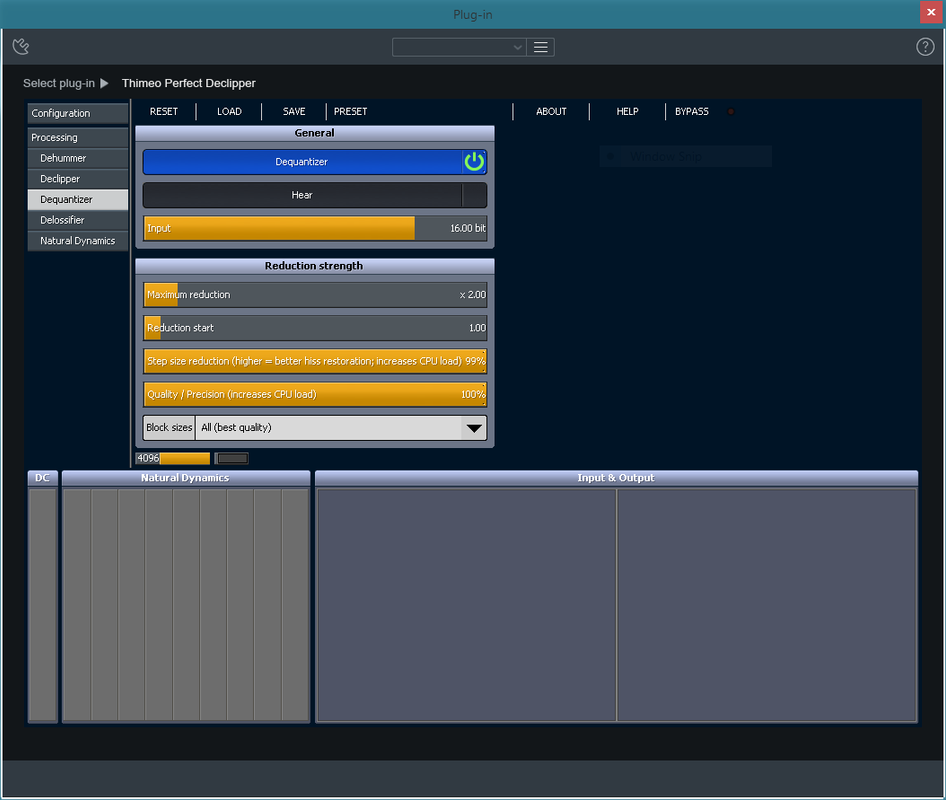Viewport: 946px width, 800px height.
Task: Open the help question mark icon
Action: click(x=925, y=46)
